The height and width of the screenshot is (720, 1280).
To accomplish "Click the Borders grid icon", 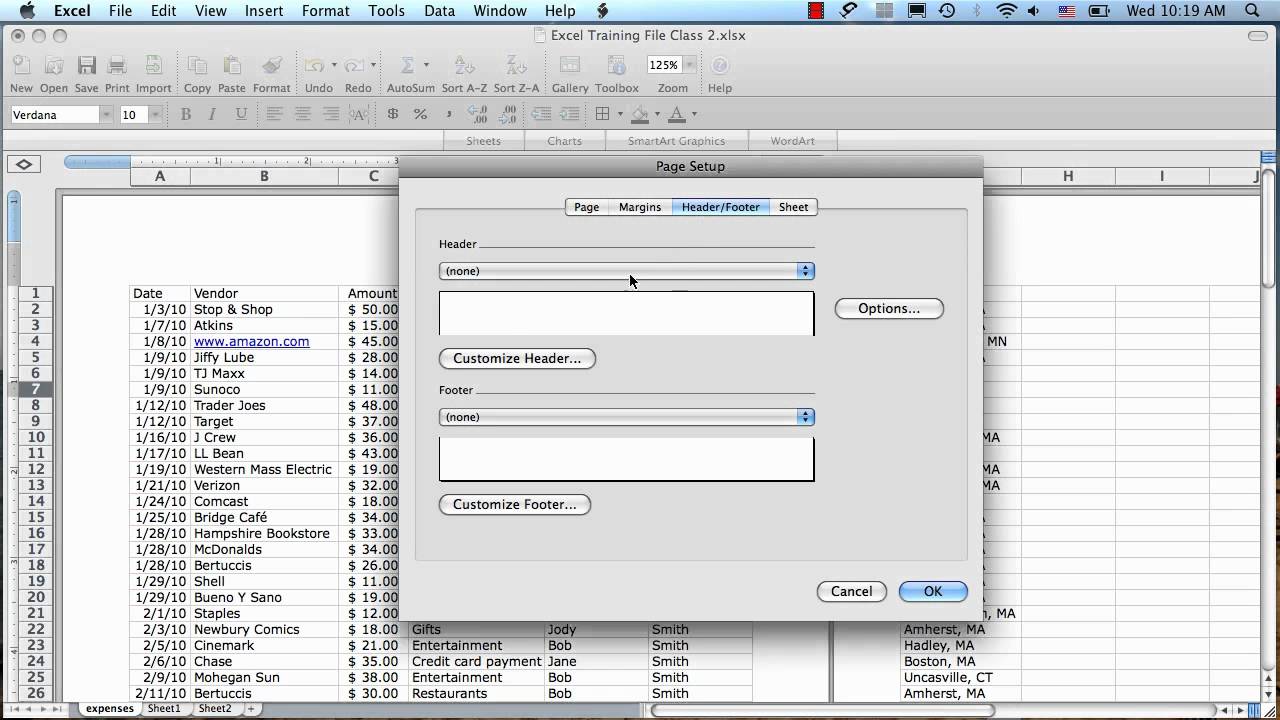I will point(602,114).
